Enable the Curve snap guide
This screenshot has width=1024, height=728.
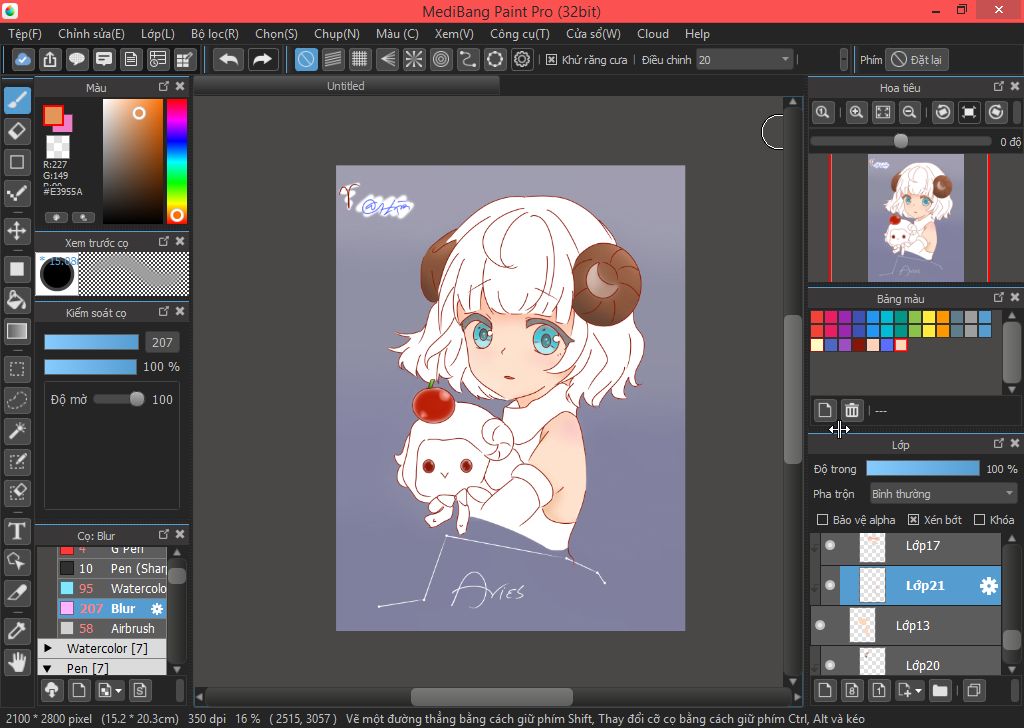[468, 59]
